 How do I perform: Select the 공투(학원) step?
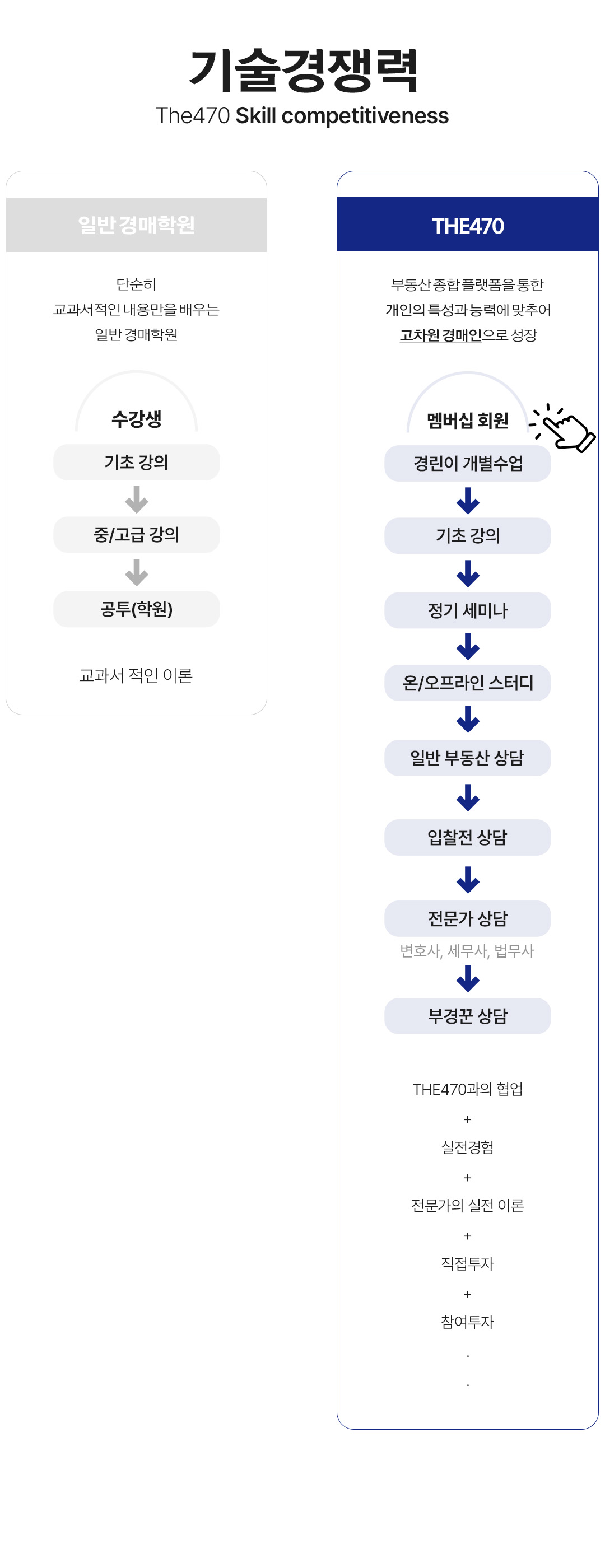(136, 609)
